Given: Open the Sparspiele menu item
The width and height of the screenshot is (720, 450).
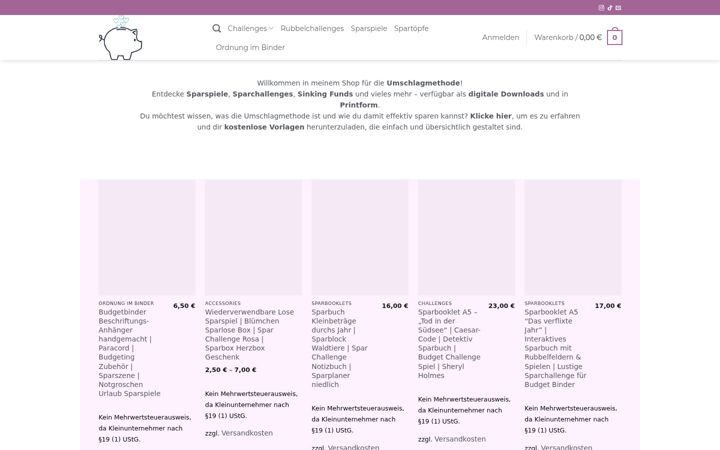Looking at the screenshot, I should [x=369, y=28].
